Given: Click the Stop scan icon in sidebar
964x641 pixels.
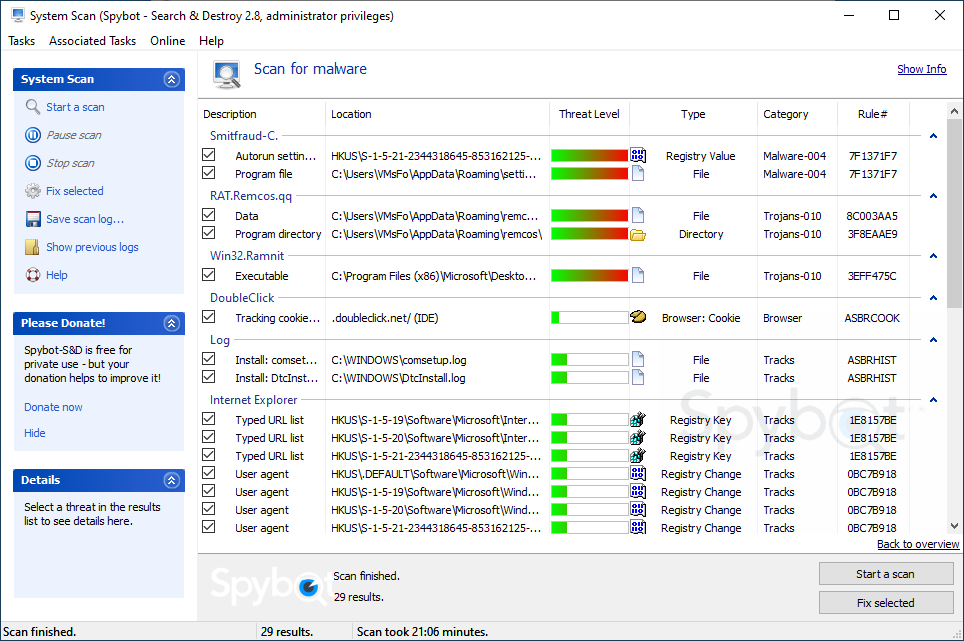Looking at the screenshot, I should coord(33,163).
